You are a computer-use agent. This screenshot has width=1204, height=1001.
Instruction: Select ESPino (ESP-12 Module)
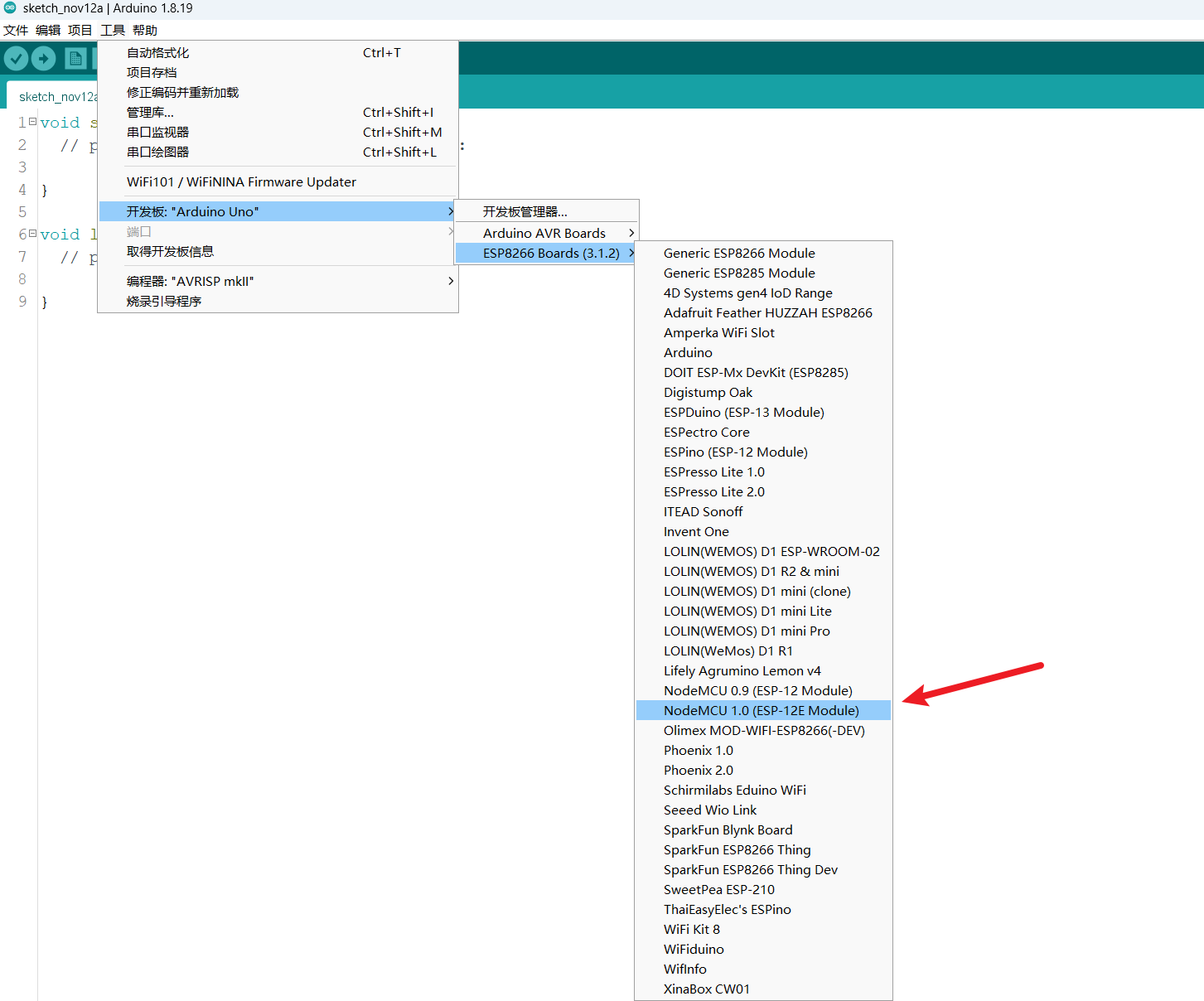tap(763, 452)
